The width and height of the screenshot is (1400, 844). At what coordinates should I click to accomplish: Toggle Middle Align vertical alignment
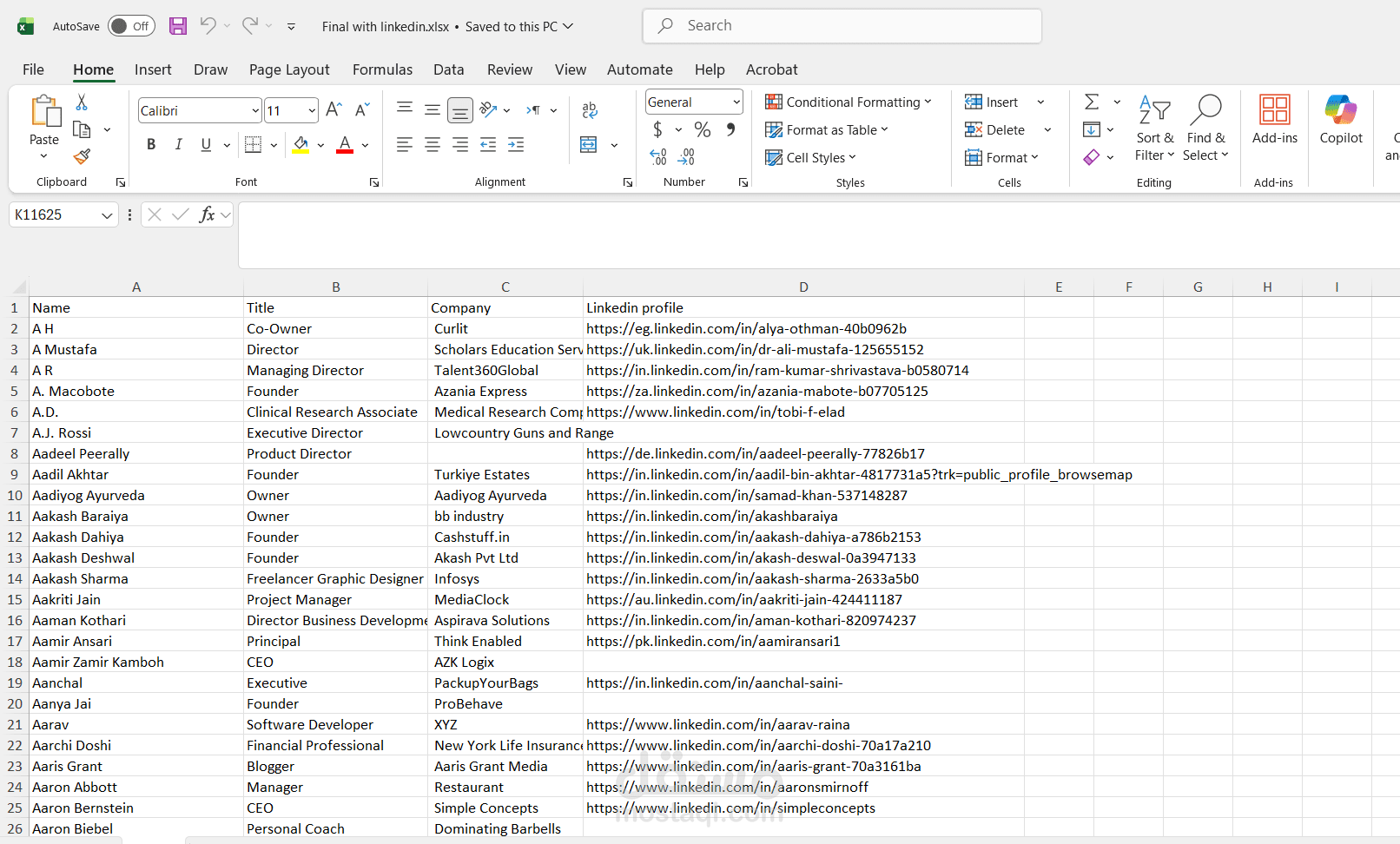pyautogui.click(x=433, y=110)
